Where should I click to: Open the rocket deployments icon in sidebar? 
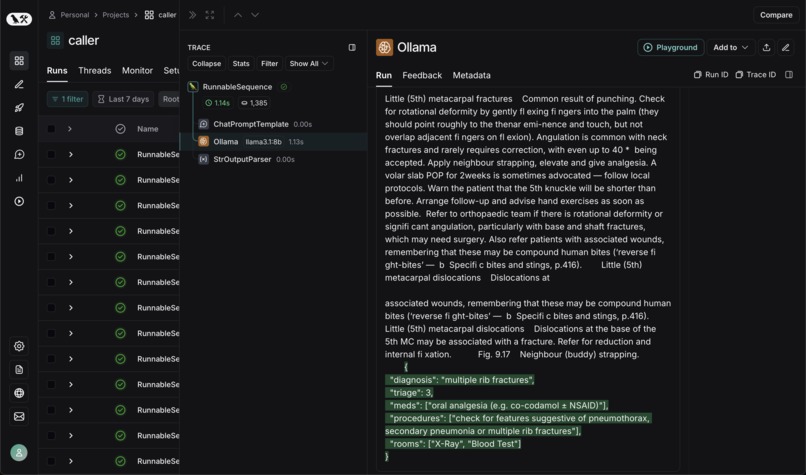pos(19,107)
